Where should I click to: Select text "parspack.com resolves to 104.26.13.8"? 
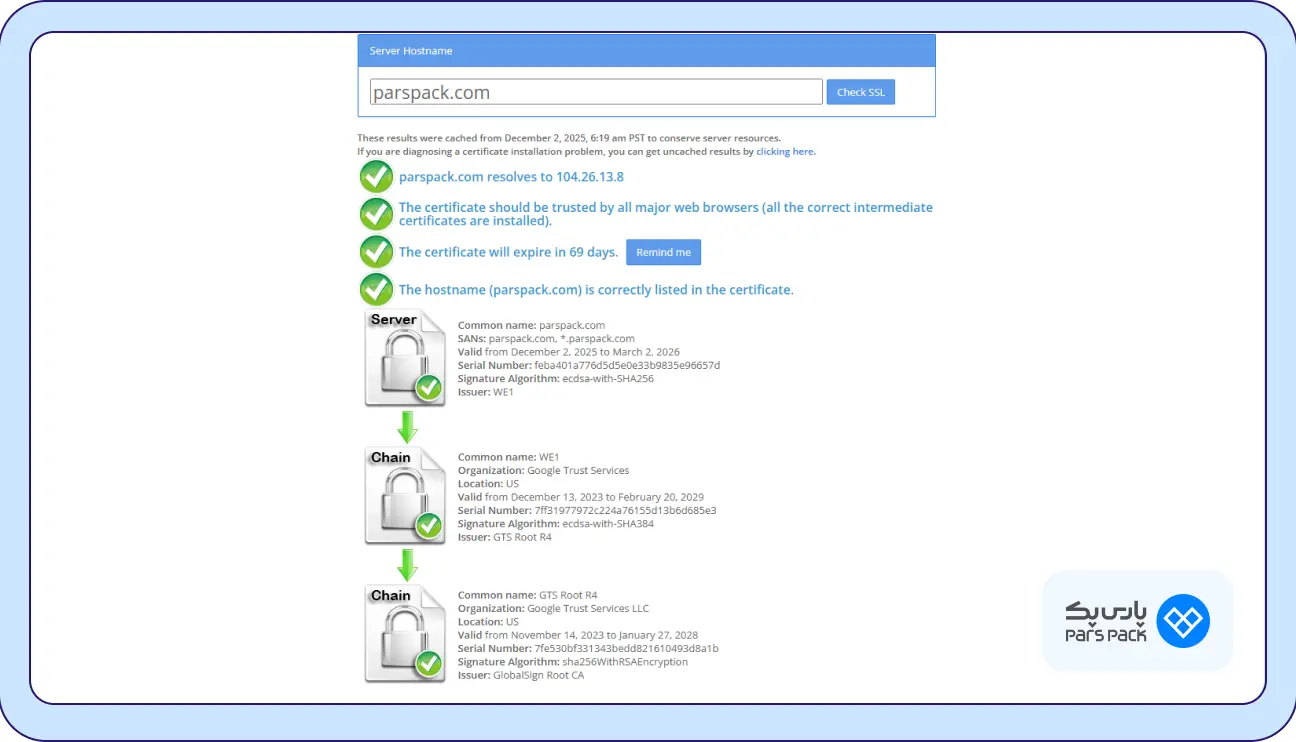(511, 177)
